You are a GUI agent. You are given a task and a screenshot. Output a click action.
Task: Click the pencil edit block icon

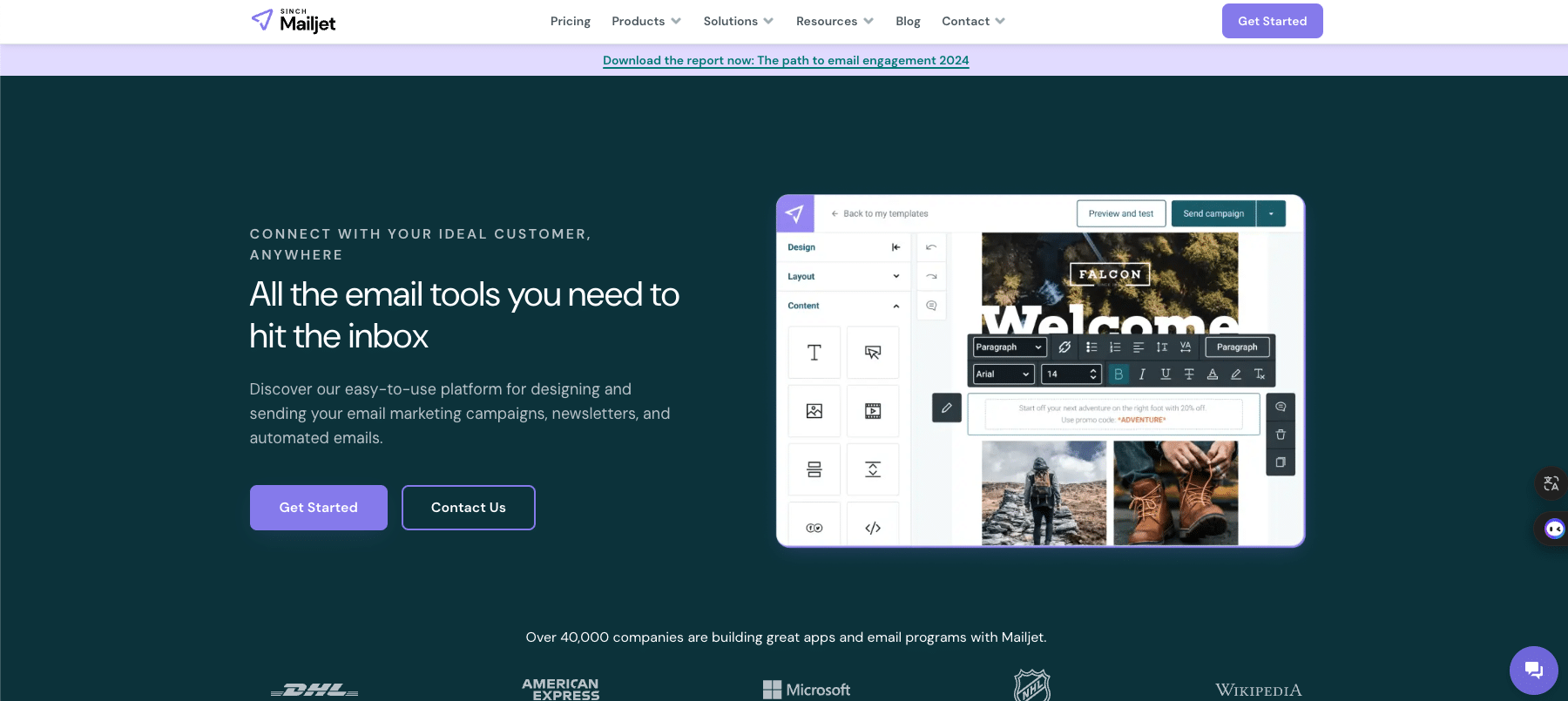(x=947, y=408)
